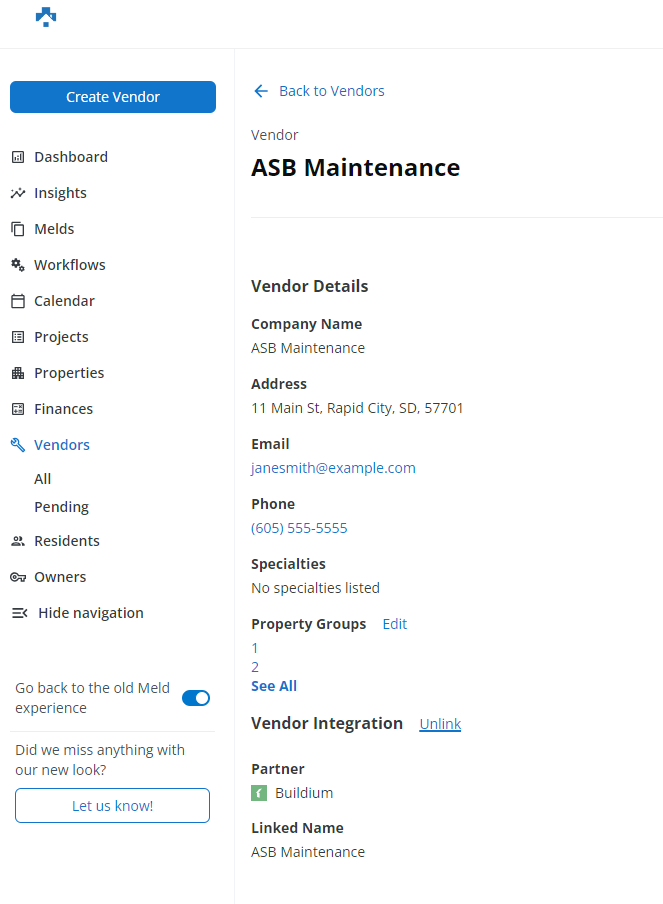Click the Create Vendor button
Image resolution: width=663 pixels, height=904 pixels.
[113, 97]
